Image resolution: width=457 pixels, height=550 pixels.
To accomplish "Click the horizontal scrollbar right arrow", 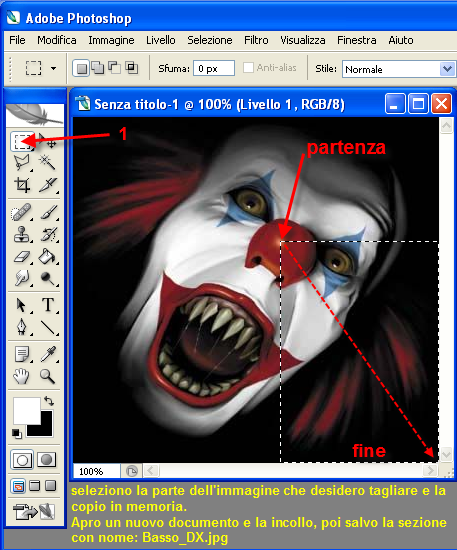I will pos(430,470).
